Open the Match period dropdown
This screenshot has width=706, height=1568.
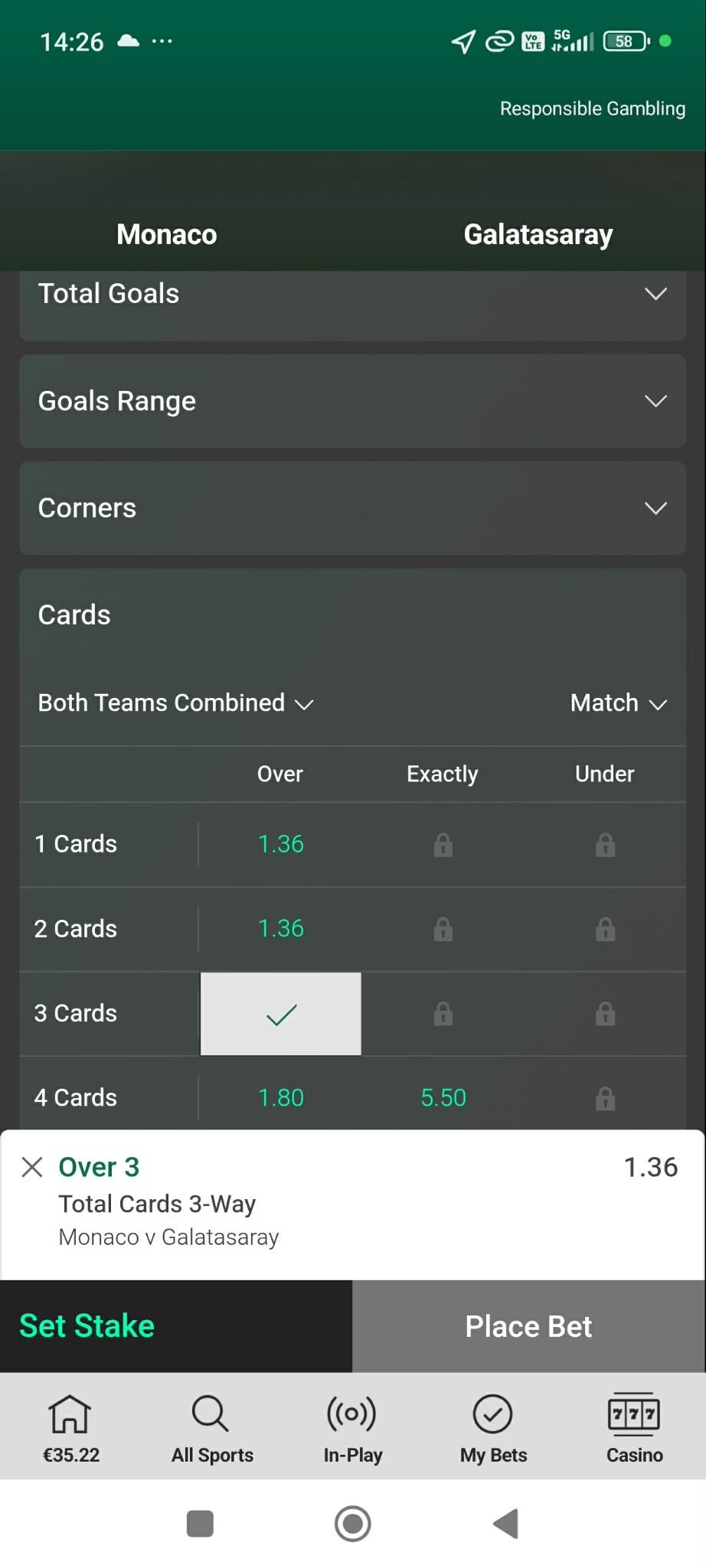tap(618, 703)
